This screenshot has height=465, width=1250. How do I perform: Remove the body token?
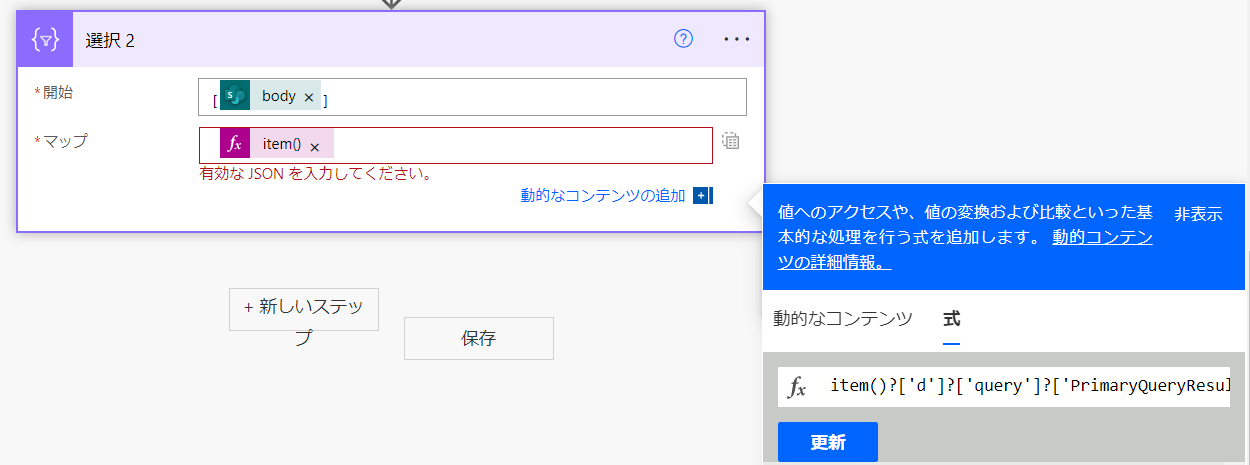pyautogui.click(x=309, y=97)
